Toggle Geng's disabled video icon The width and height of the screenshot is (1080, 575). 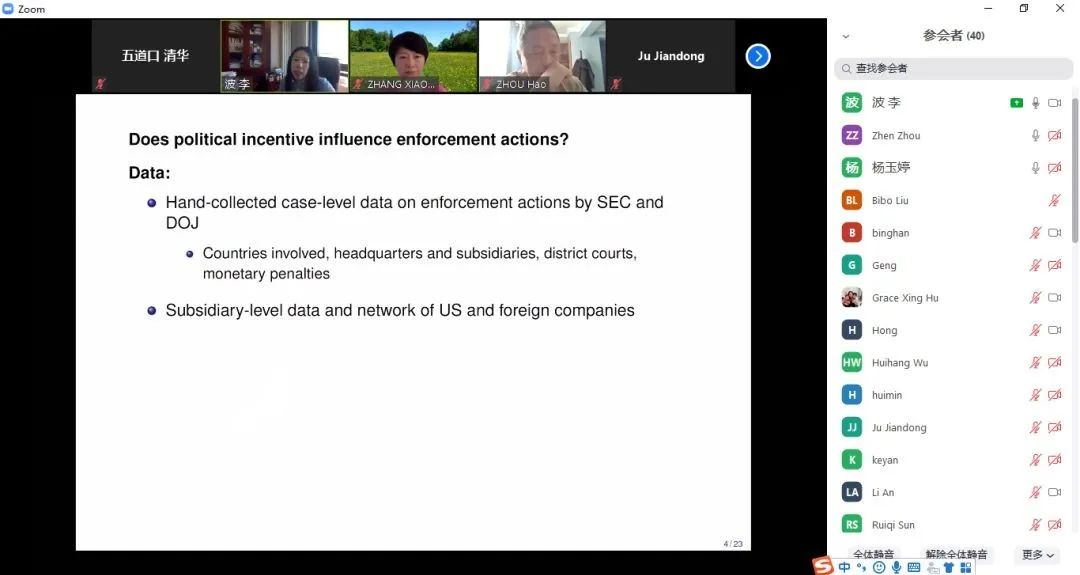(1054, 266)
